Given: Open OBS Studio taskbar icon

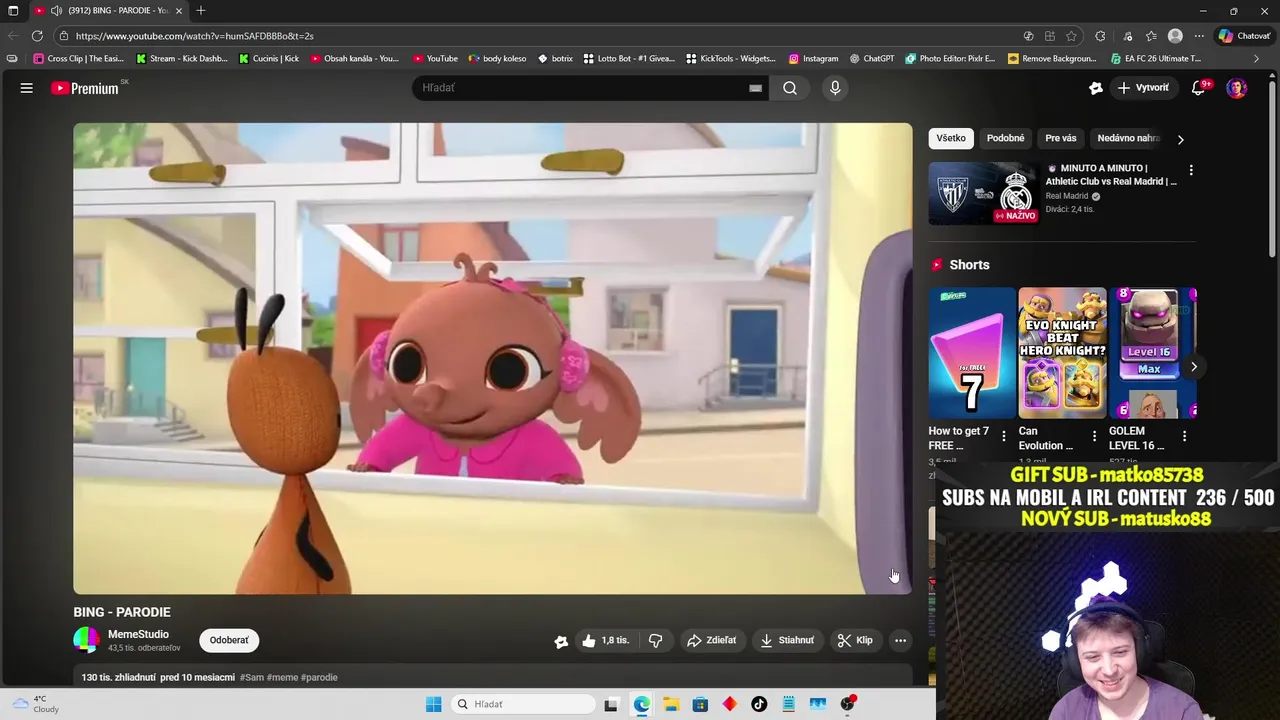Looking at the screenshot, I should click(848, 704).
